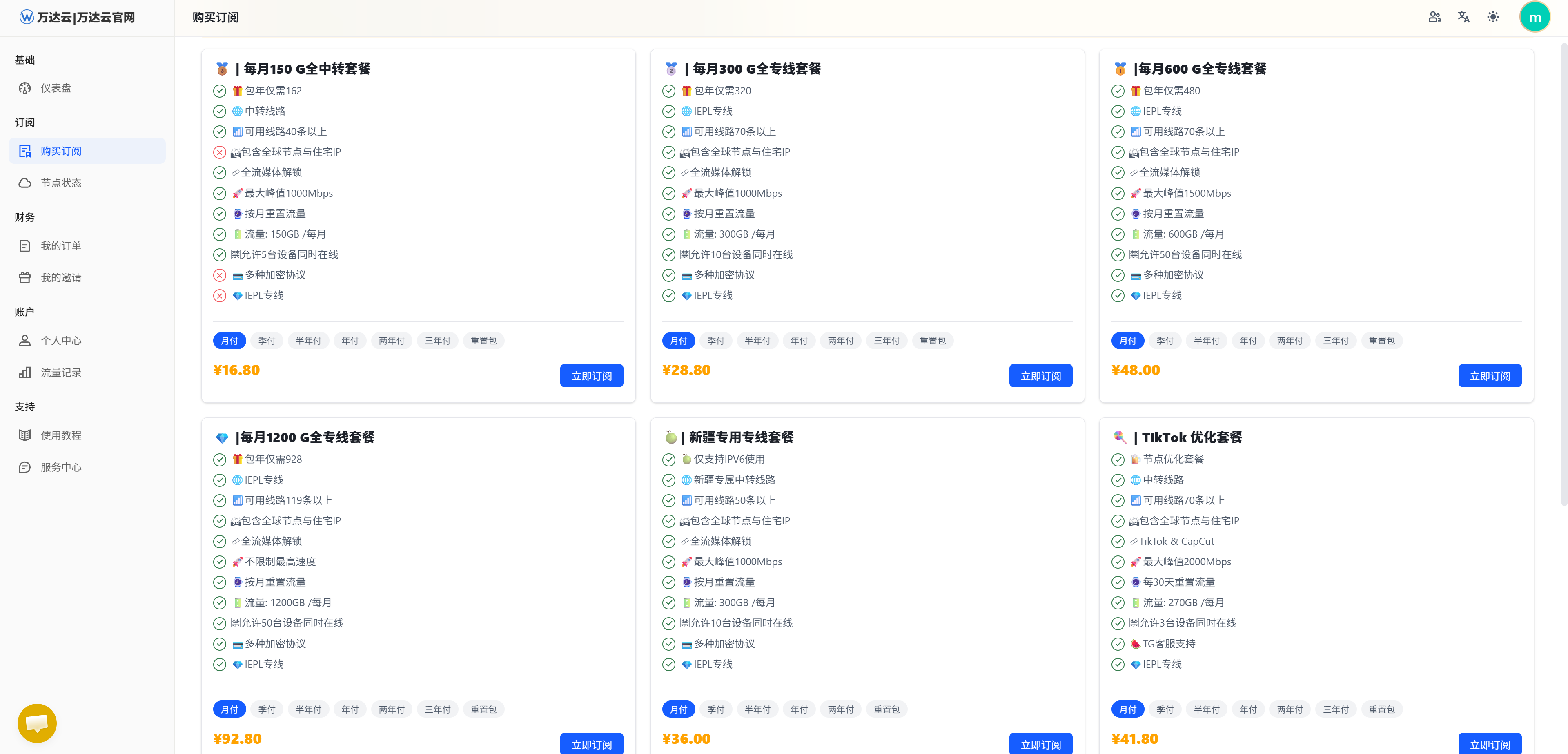Viewport: 1568px width, 754px height.
Task: Click the My Orders document icon
Action: (x=25, y=246)
